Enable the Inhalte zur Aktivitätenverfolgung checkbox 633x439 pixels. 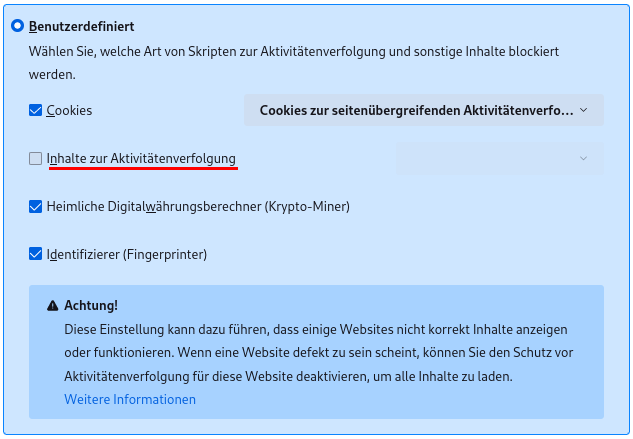click(36, 158)
